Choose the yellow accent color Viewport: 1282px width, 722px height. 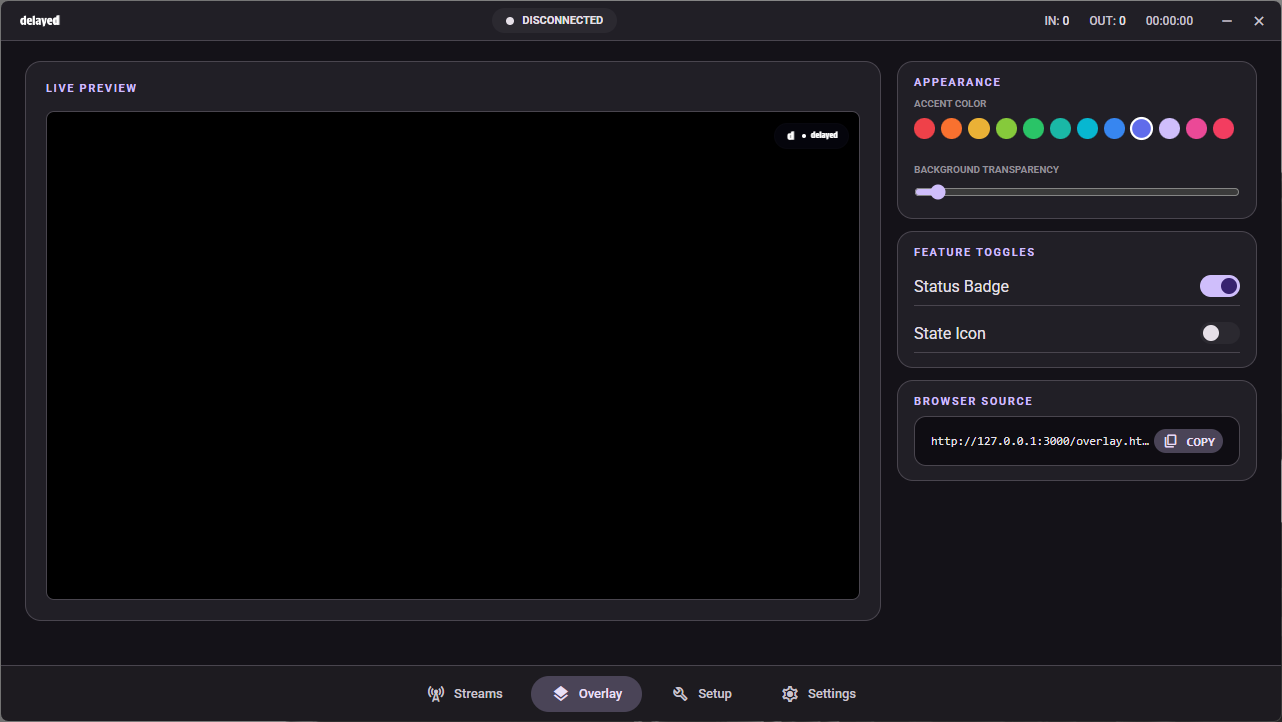[979, 128]
